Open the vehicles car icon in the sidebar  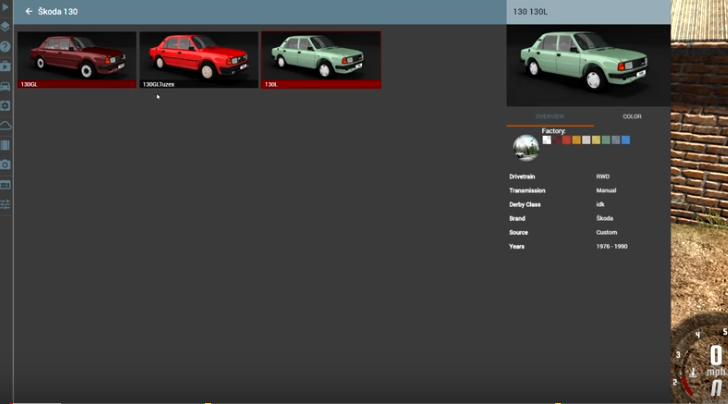click(5, 86)
